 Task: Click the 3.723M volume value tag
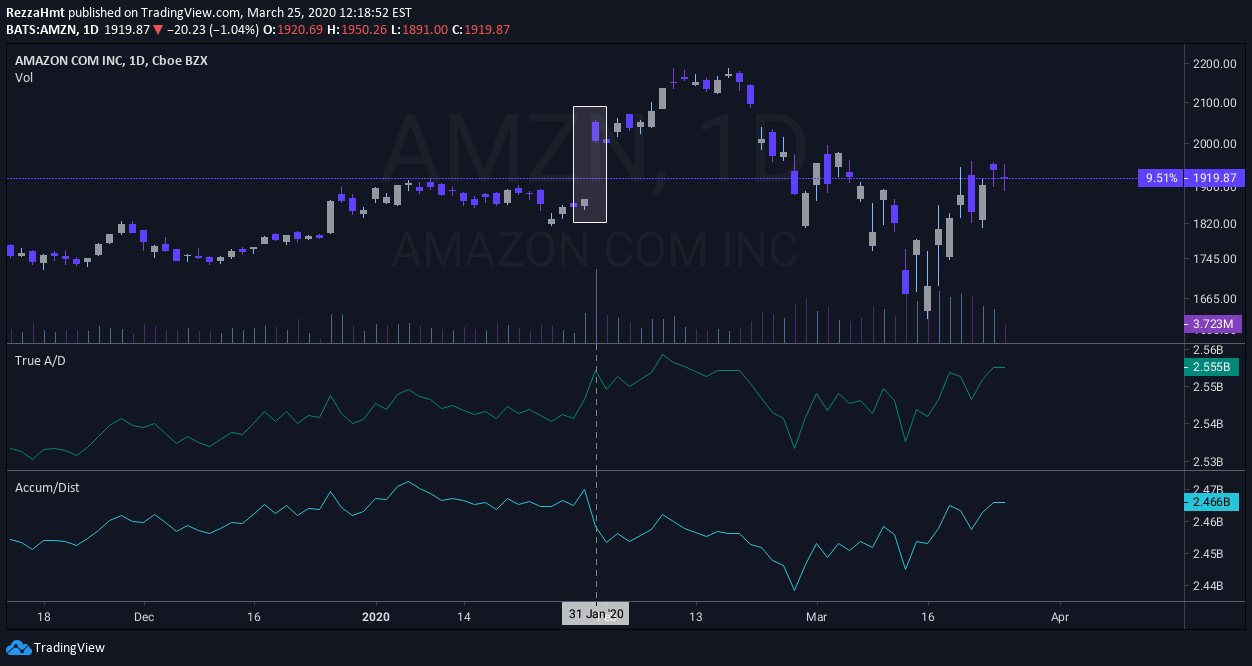(1213, 324)
